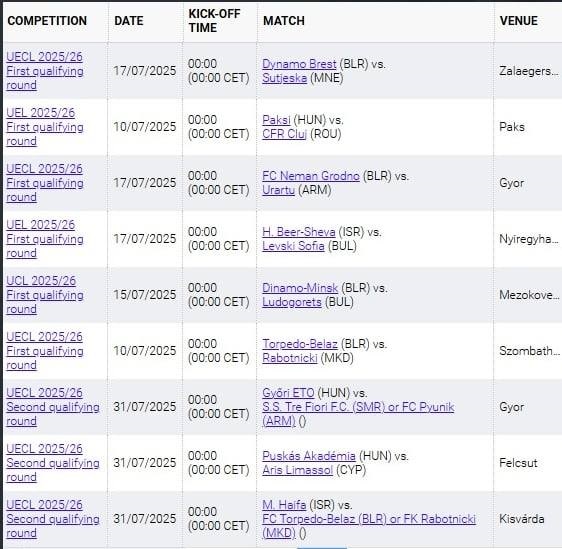Open the H. Beer-Sheva team link

click(x=299, y=232)
